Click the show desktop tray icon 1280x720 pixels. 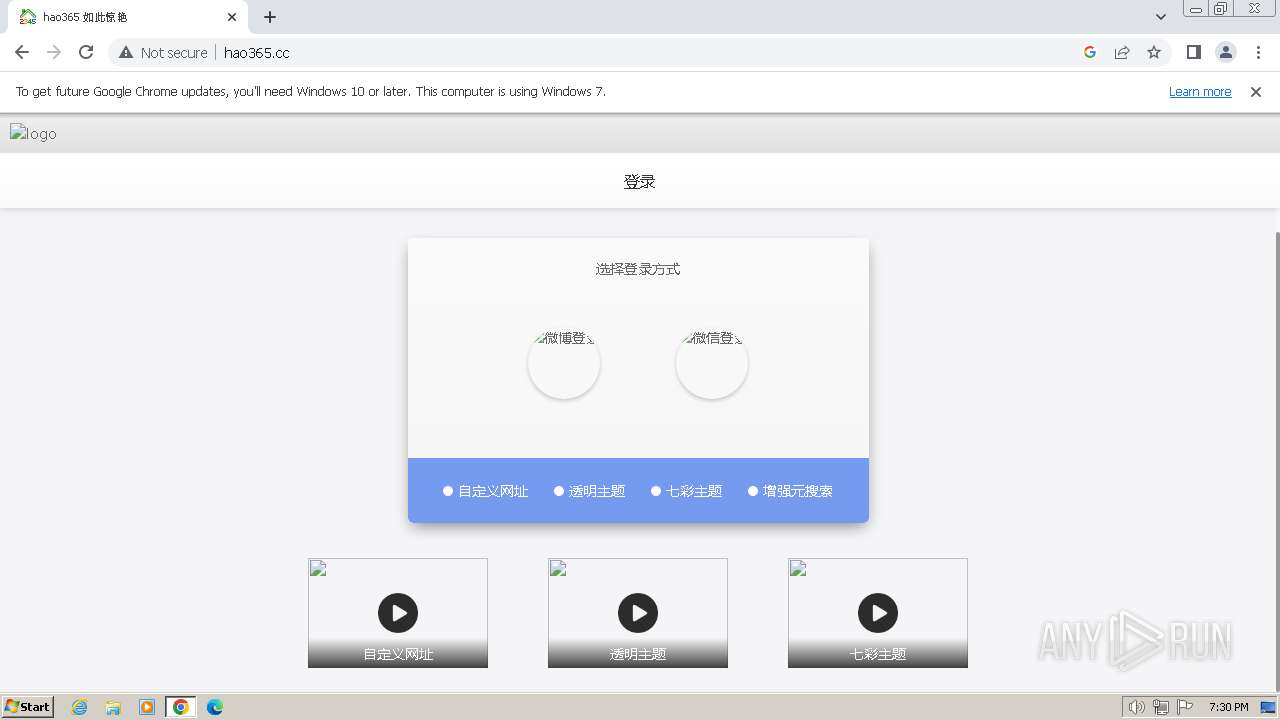tap(1269, 707)
